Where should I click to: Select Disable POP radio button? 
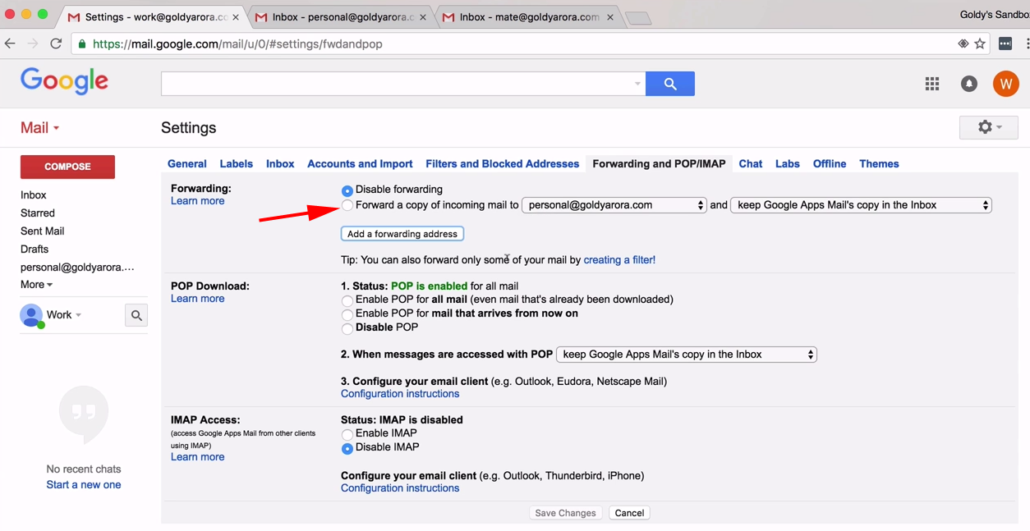(x=347, y=328)
